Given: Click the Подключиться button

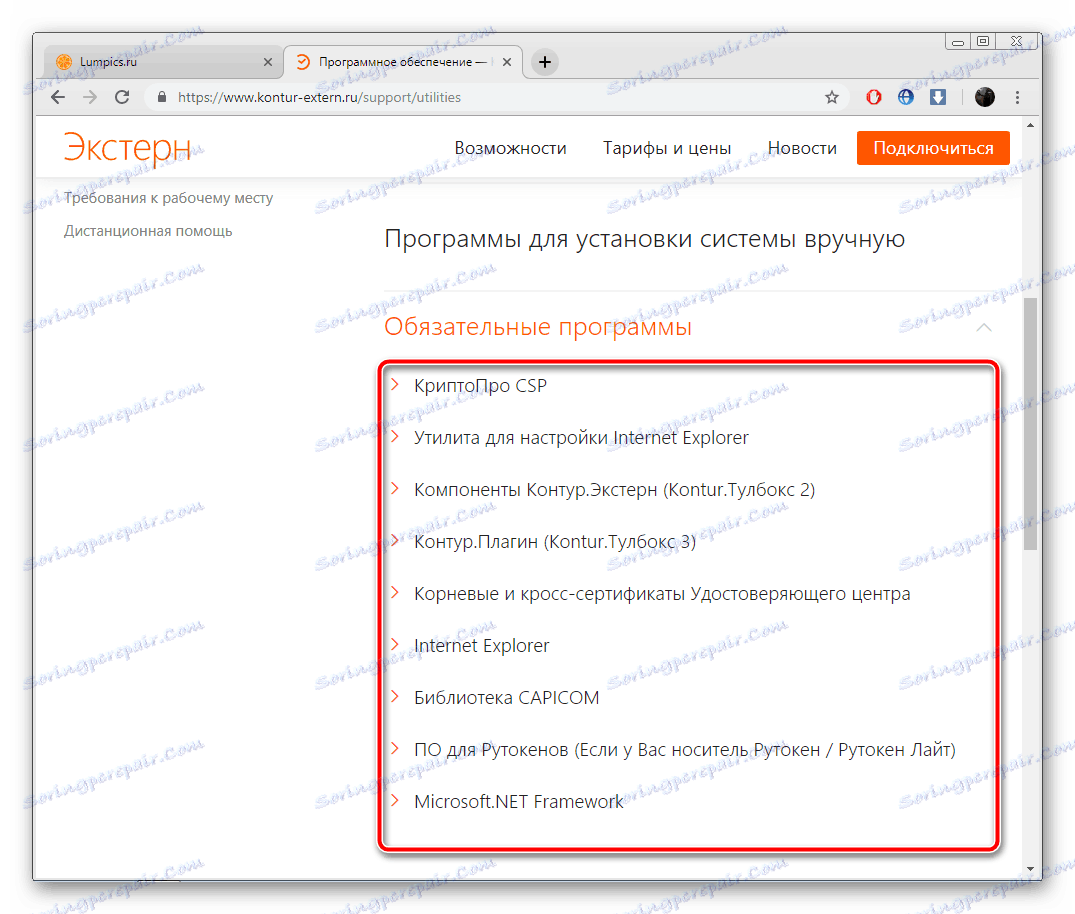Looking at the screenshot, I should click(933, 148).
